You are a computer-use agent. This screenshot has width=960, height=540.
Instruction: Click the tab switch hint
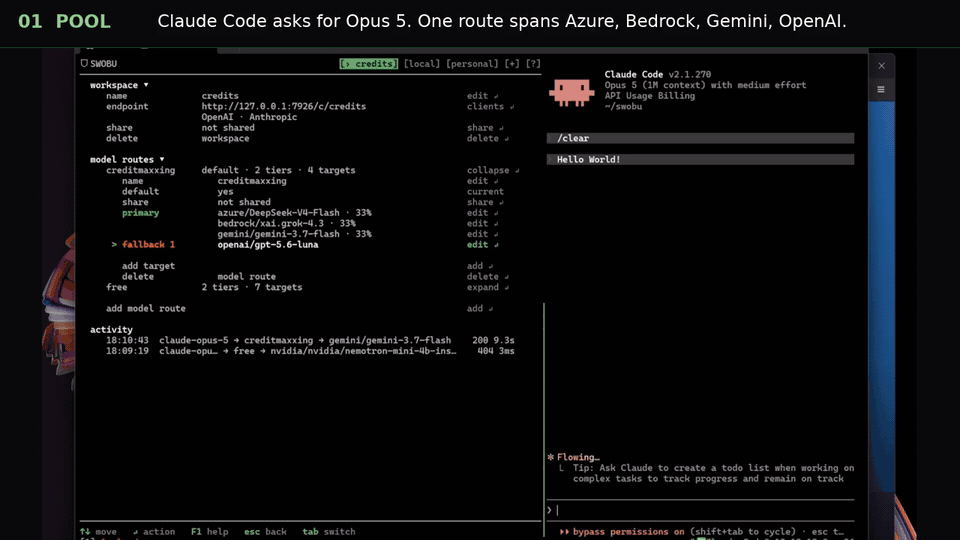click(x=329, y=531)
